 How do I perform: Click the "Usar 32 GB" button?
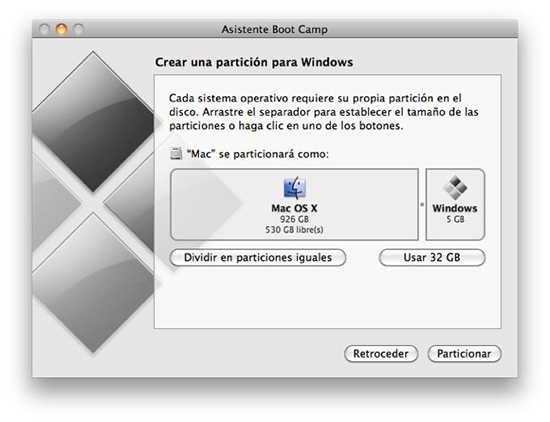(x=432, y=257)
